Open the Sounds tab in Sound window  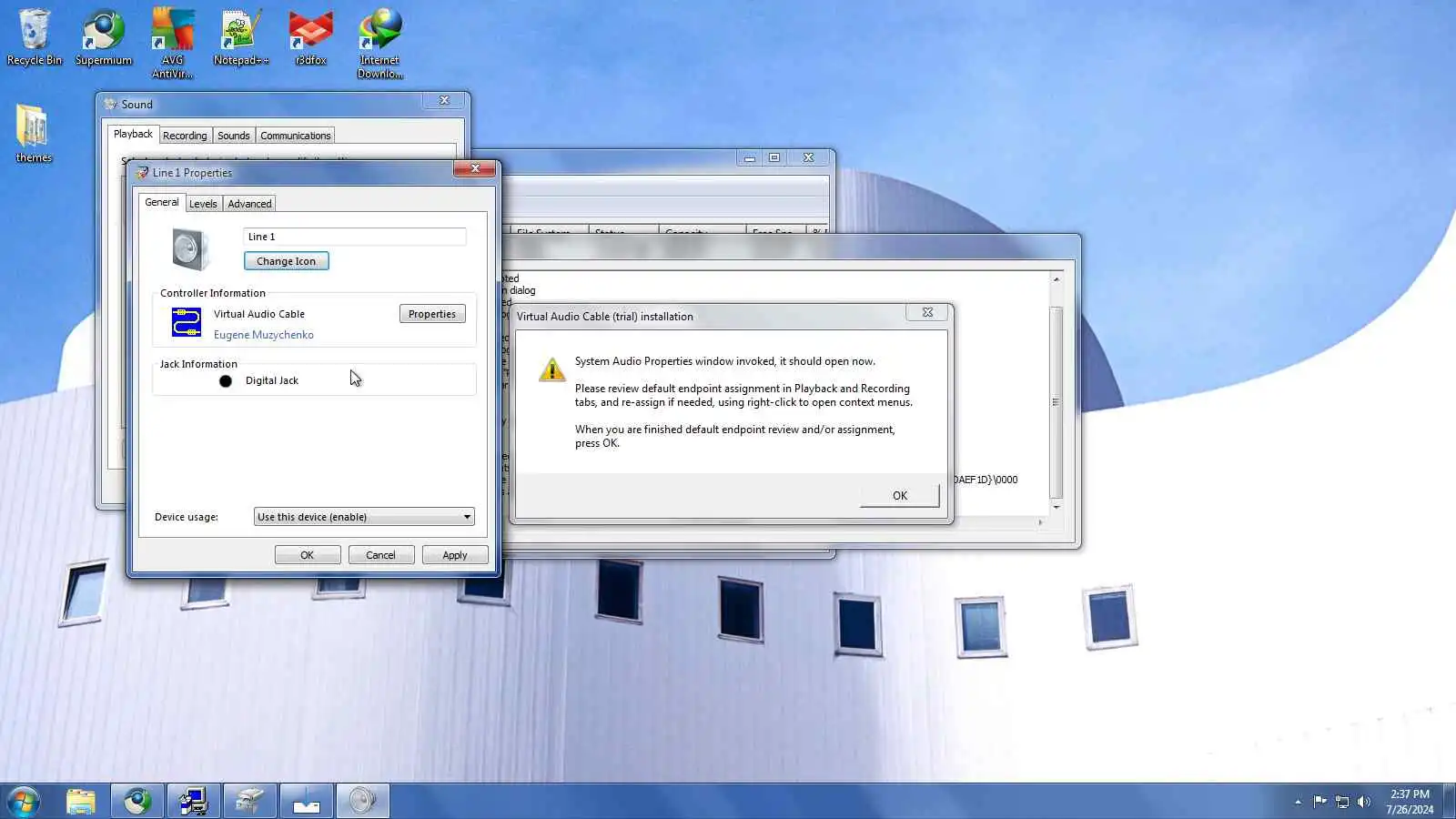coord(234,136)
